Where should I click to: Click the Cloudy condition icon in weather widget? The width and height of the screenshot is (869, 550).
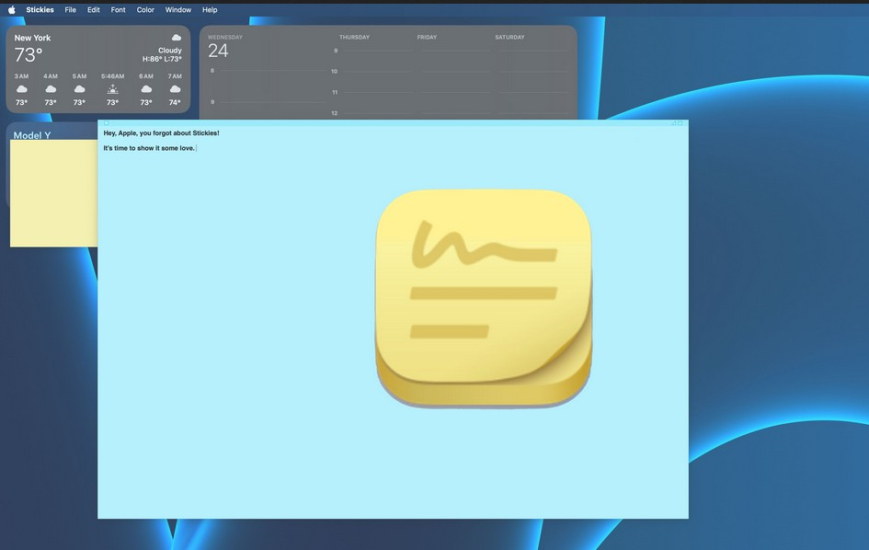pos(176,38)
